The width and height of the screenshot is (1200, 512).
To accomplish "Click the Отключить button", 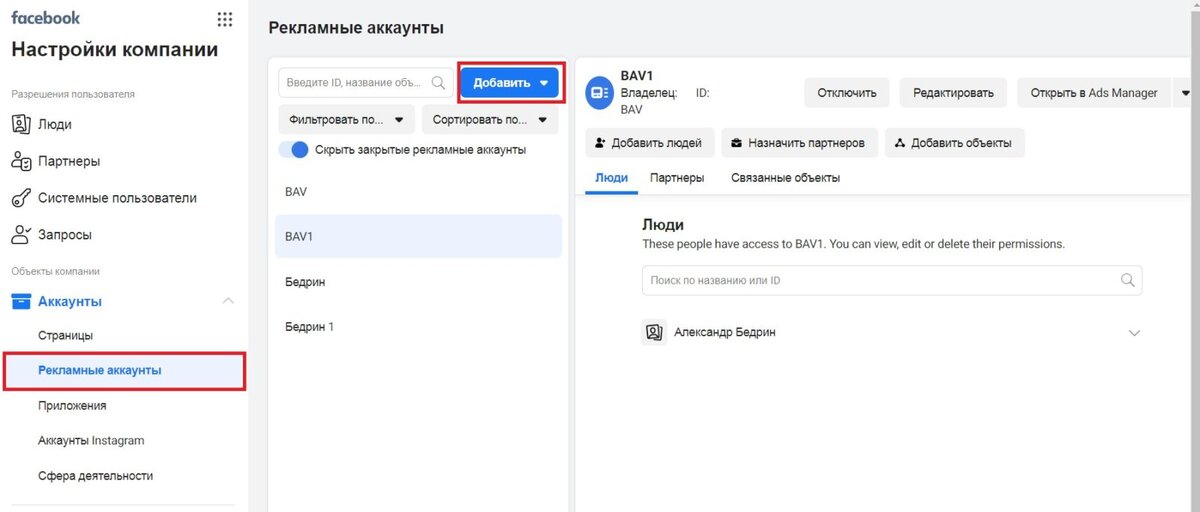I will pyautogui.click(x=847, y=93).
